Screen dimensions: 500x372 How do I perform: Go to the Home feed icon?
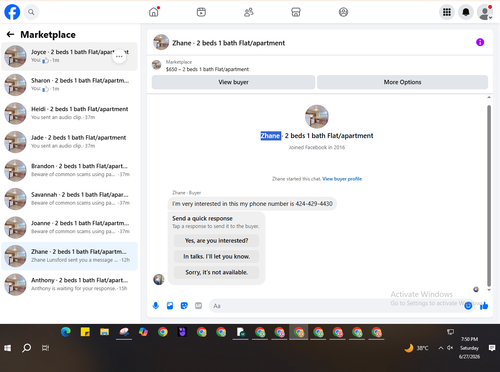click(x=154, y=12)
